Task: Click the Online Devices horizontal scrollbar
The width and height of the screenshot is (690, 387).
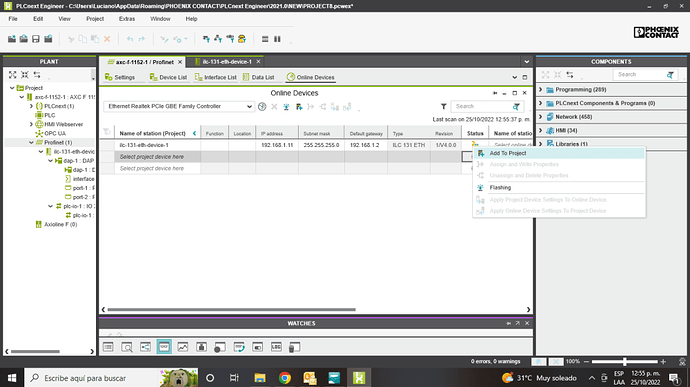Action: point(231,310)
